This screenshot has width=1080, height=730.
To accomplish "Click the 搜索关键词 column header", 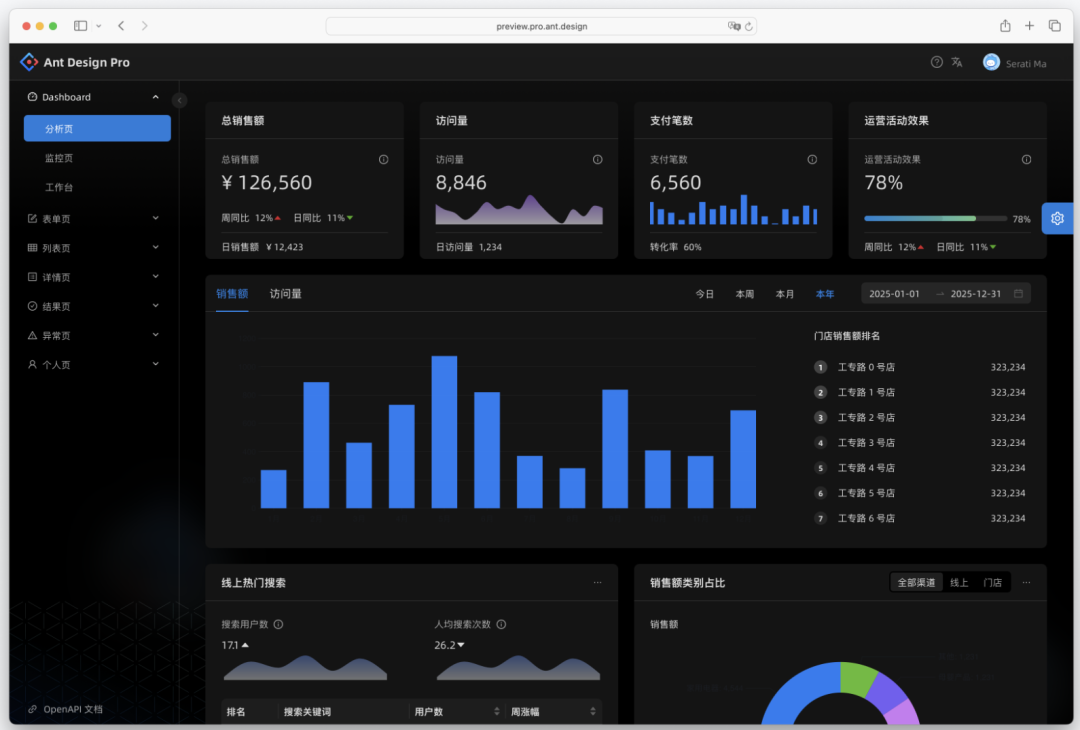I will pyautogui.click(x=307, y=711).
